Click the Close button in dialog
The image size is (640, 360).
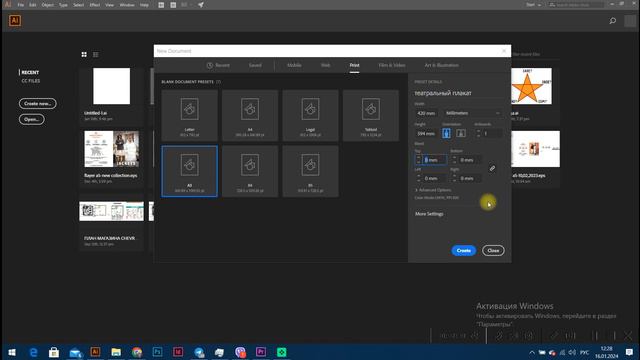click(493, 251)
